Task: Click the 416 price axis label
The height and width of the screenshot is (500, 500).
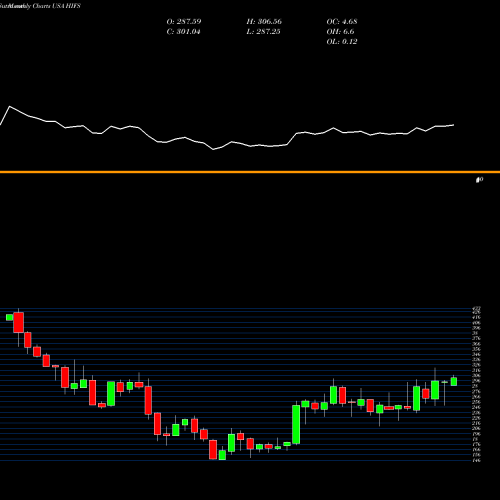Action: (x=476, y=318)
